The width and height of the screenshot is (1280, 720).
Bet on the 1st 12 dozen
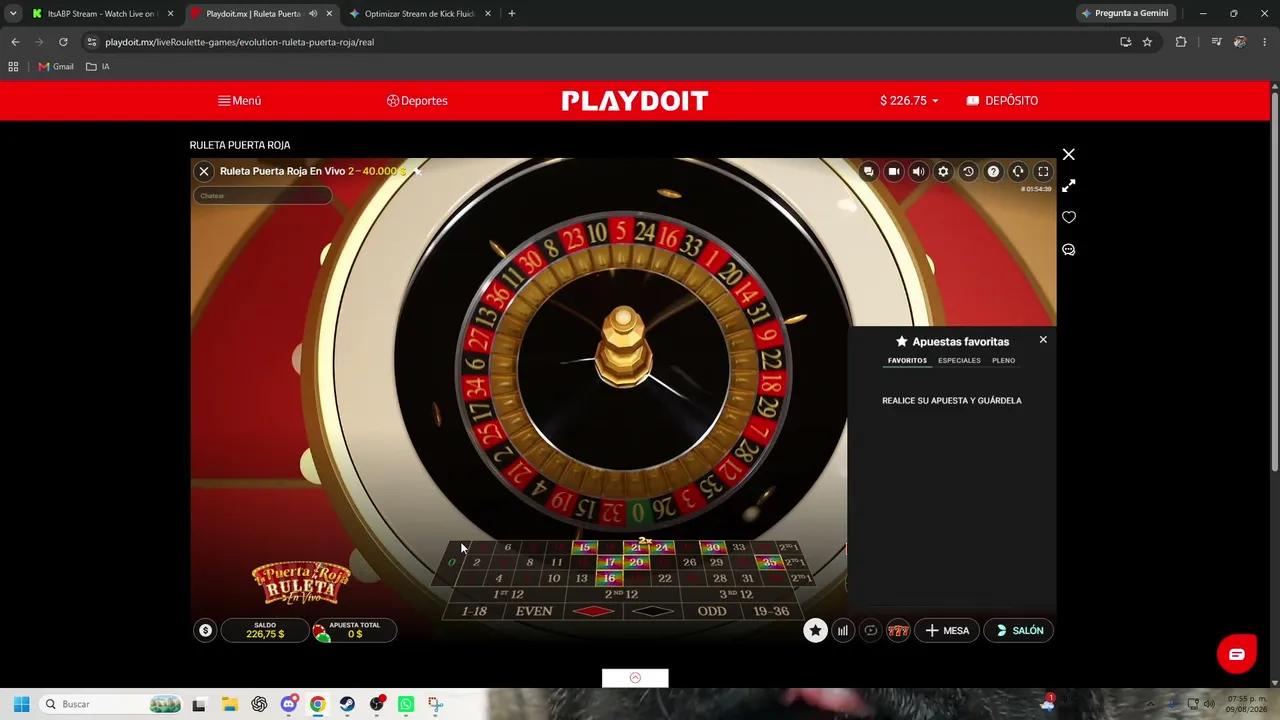pos(508,595)
